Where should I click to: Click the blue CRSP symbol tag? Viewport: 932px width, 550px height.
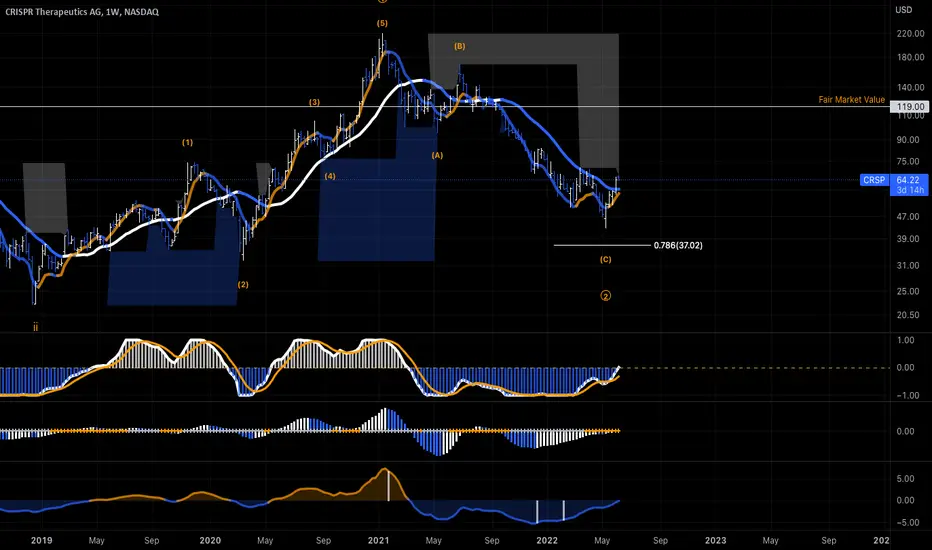874,180
